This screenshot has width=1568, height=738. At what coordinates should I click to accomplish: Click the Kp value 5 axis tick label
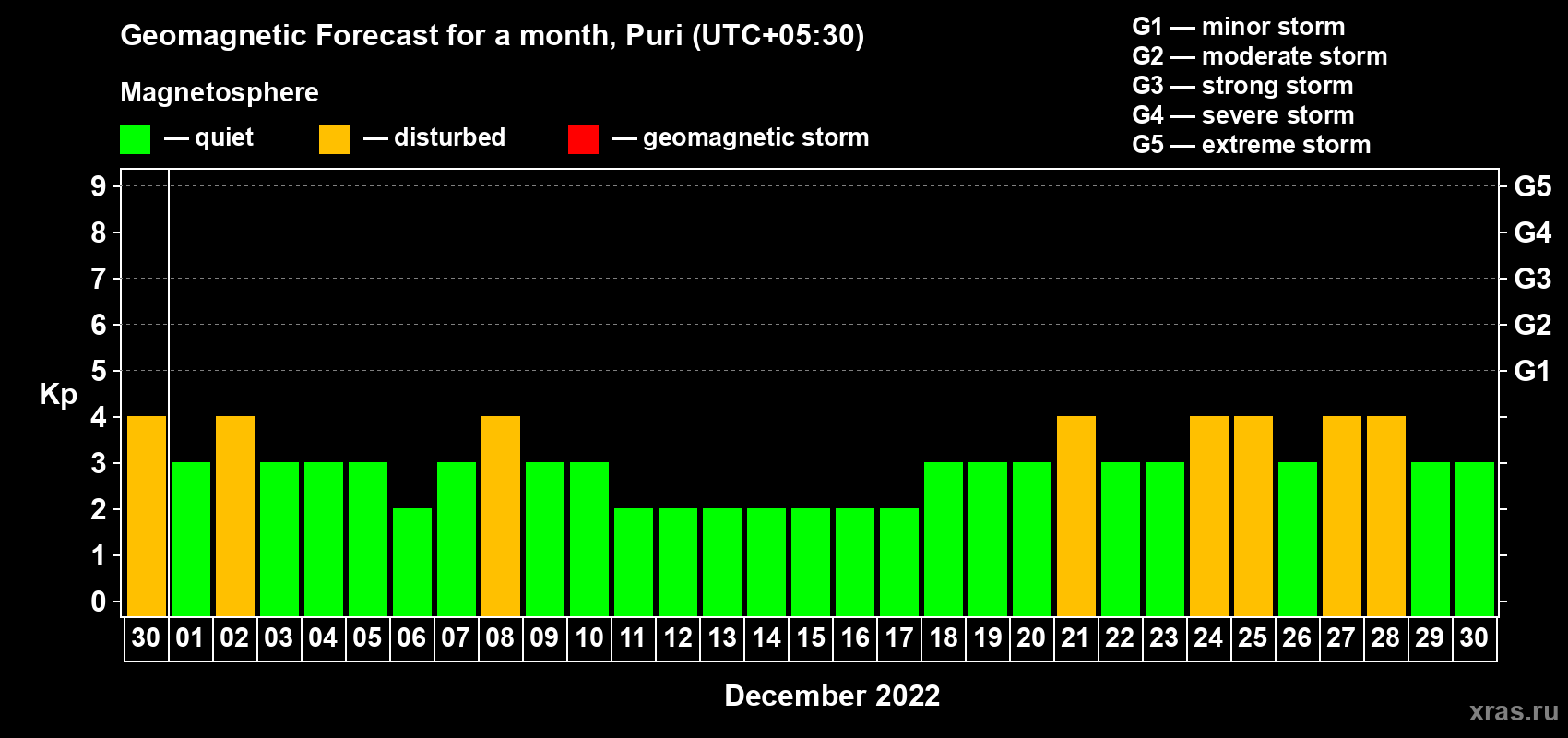pyautogui.click(x=98, y=371)
